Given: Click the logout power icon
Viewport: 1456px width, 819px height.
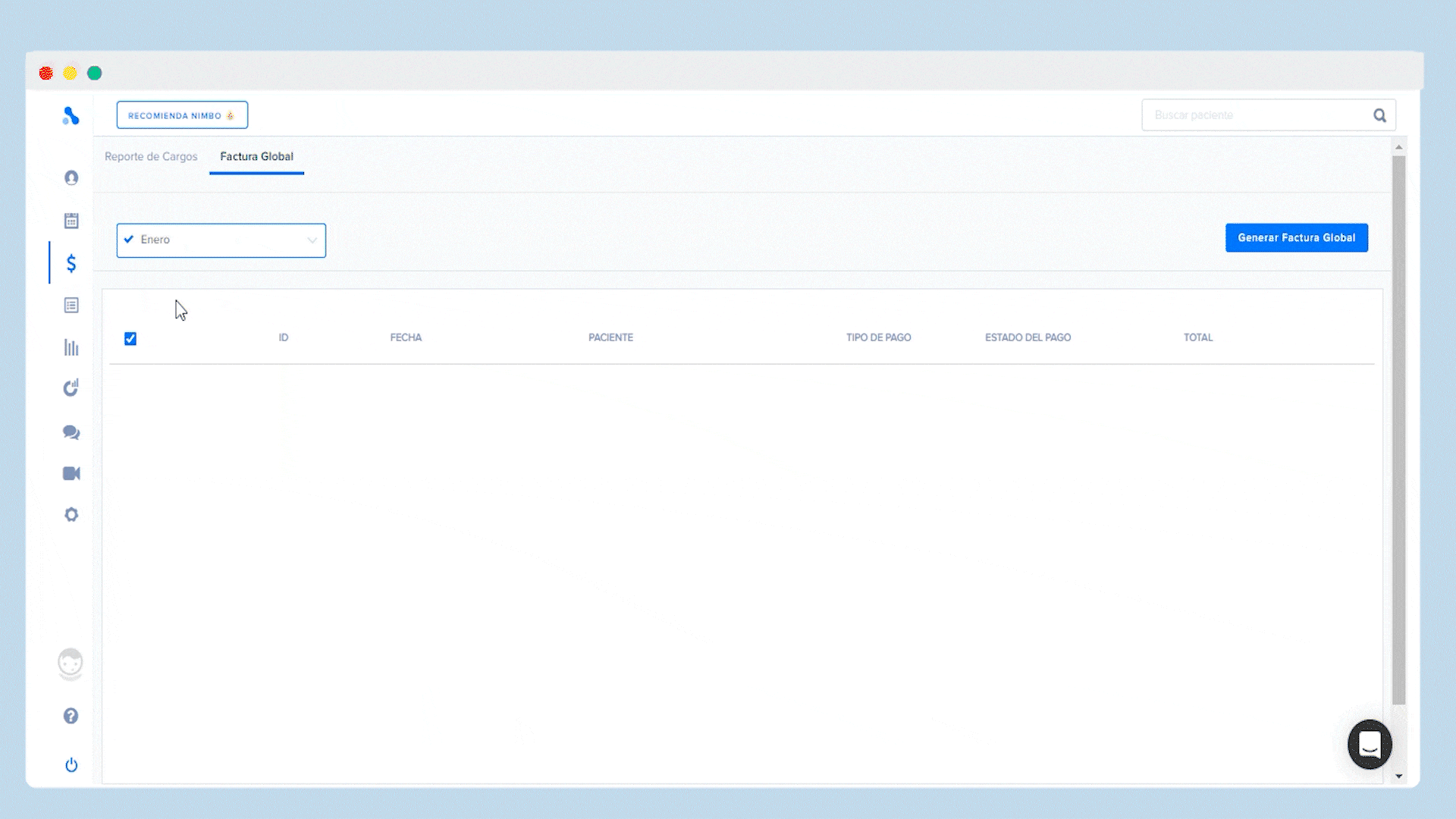Looking at the screenshot, I should (x=71, y=765).
